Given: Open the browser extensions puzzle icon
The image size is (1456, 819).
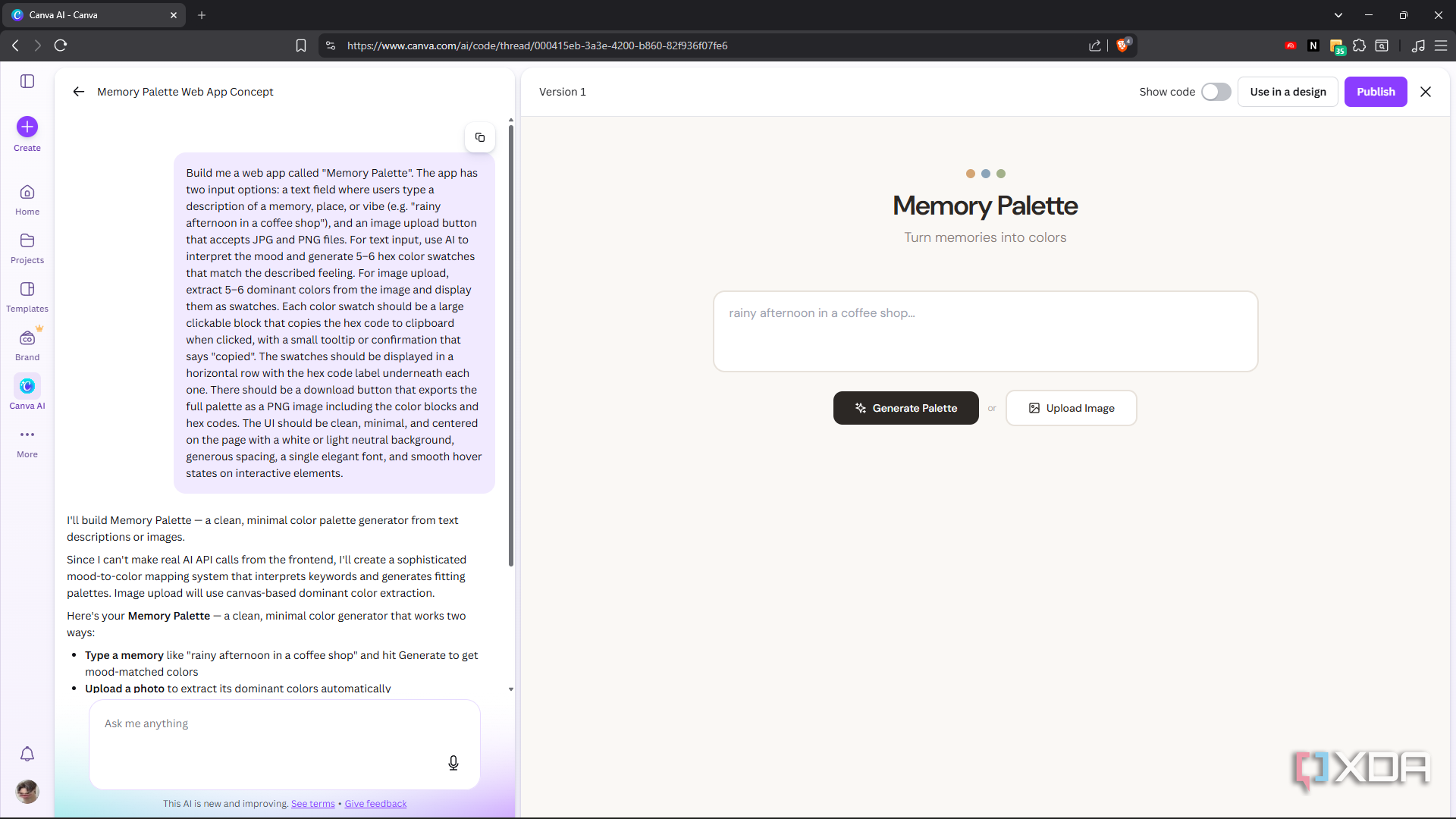Looking at the screenshot, I should 1360,45.
